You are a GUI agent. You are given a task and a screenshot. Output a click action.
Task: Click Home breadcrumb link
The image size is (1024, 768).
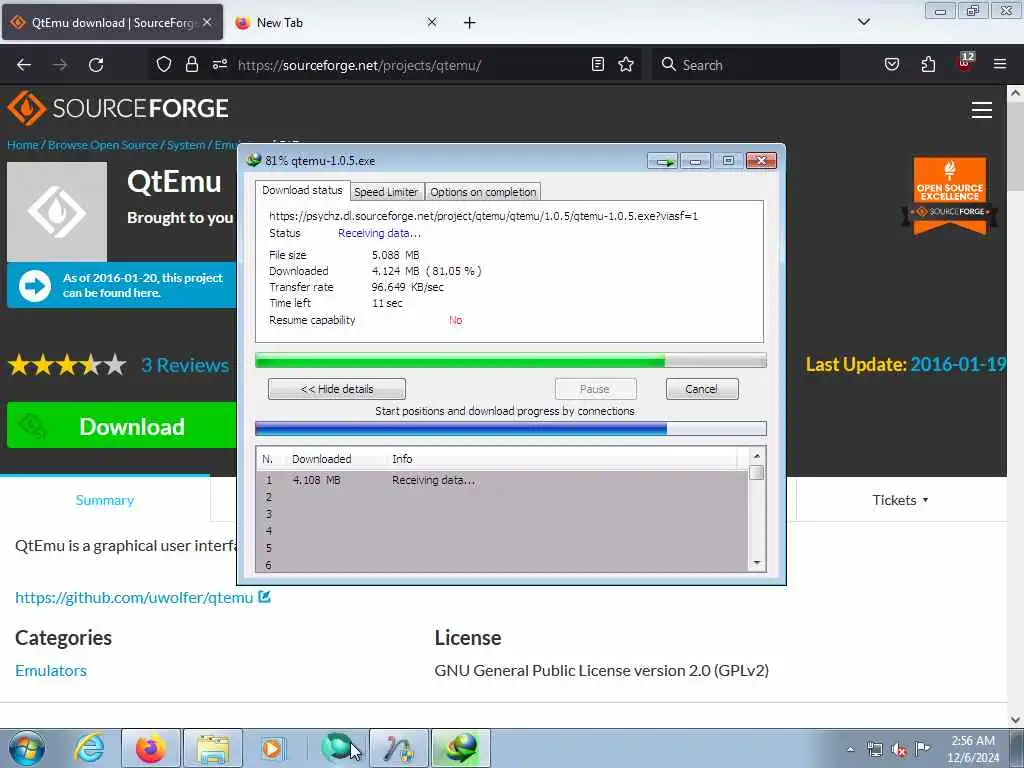tap(23, 145)
